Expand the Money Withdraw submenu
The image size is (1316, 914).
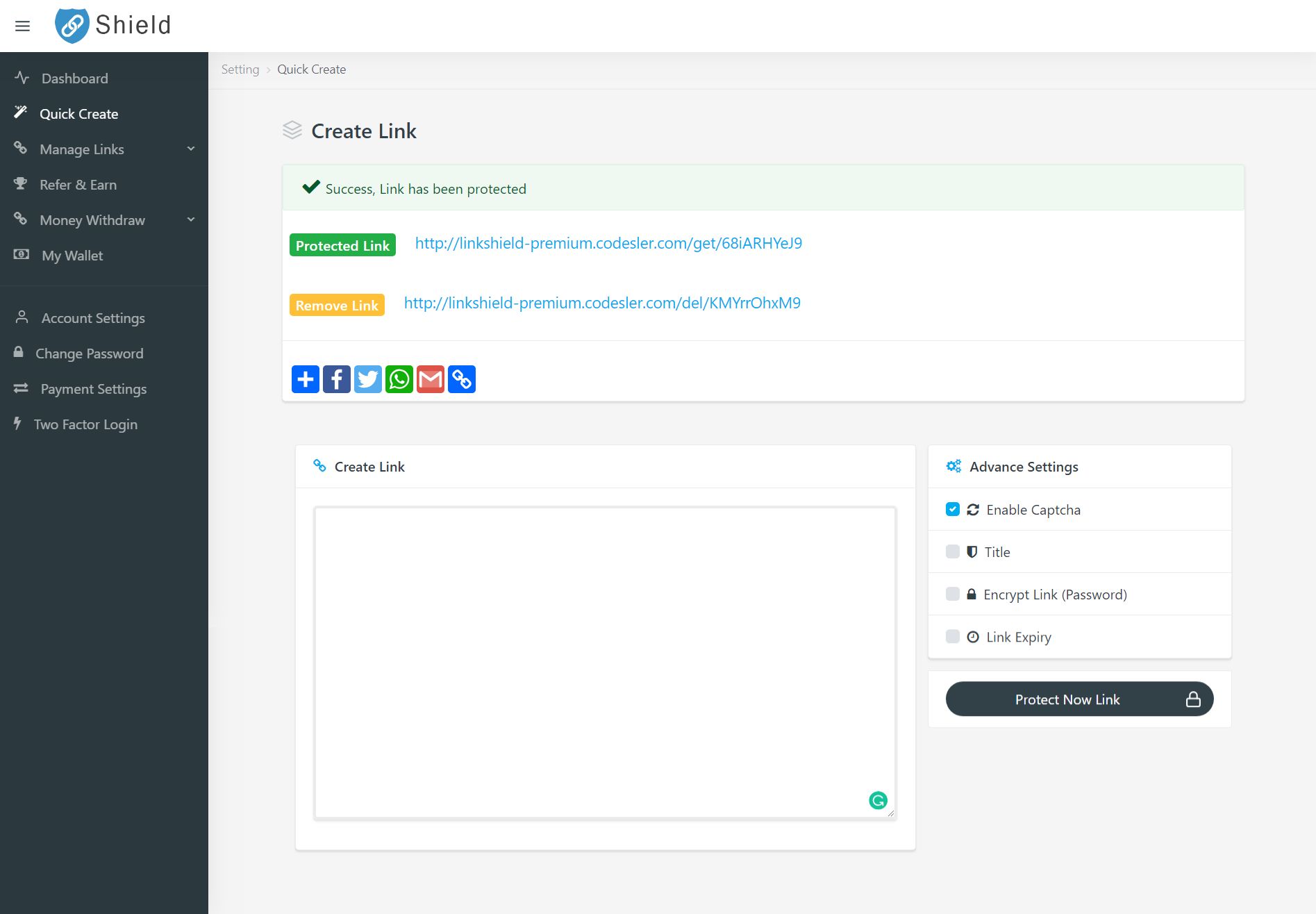click(104, 220)
